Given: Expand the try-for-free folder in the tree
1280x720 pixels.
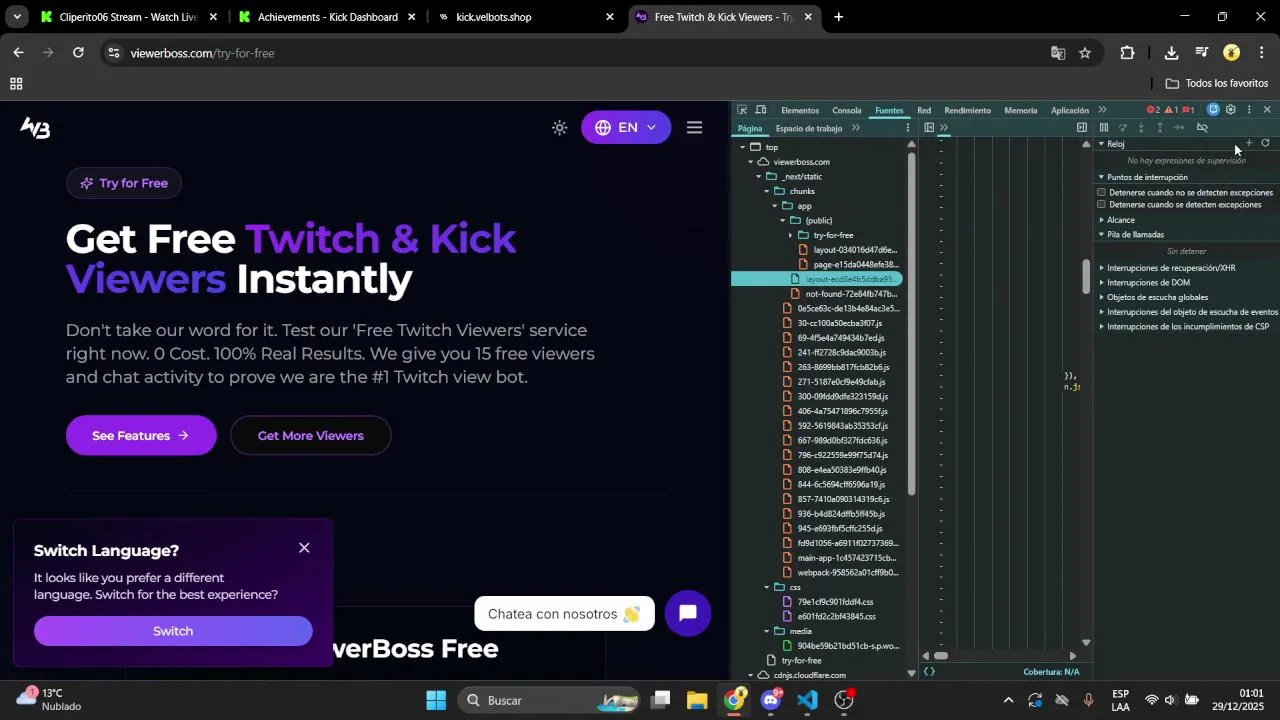Looking at the screenshot, I should 790,235.
